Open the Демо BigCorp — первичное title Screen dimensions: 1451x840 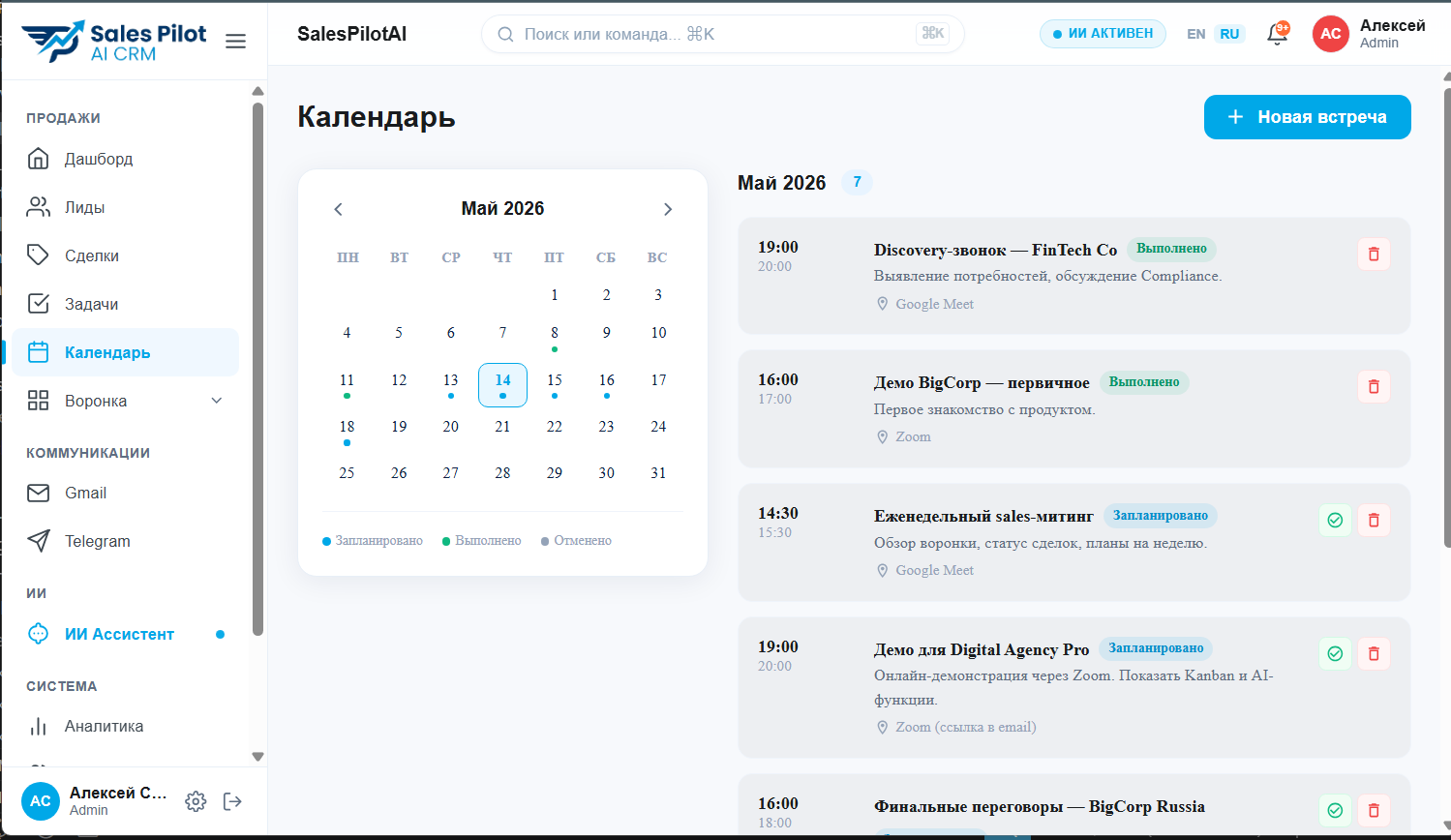tap(982, 383)
